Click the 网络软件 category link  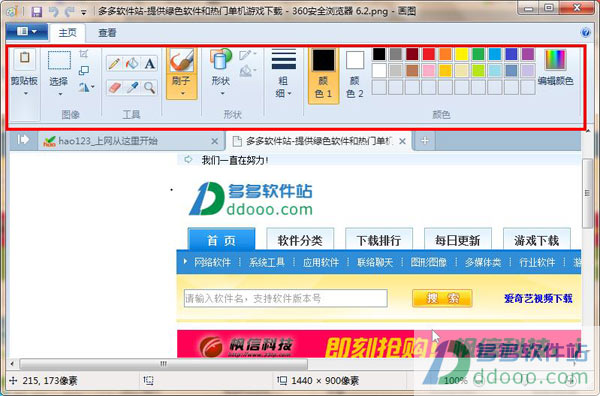click(212, 262)
